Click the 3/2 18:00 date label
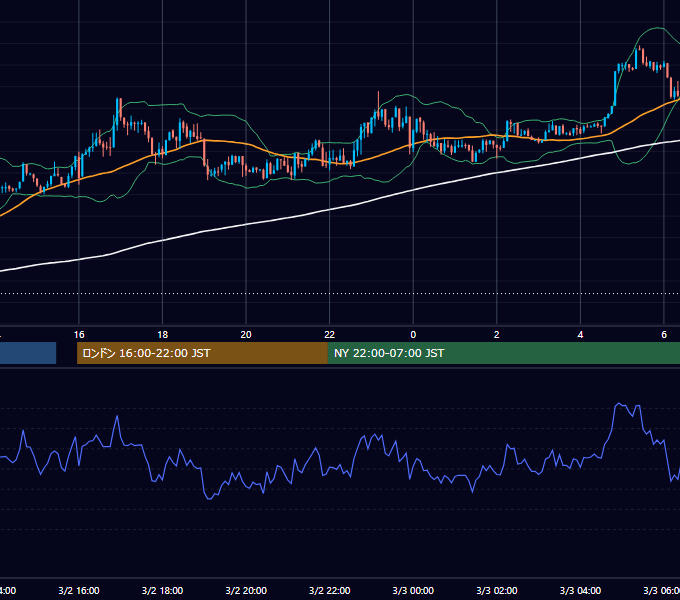 point(162,590)
